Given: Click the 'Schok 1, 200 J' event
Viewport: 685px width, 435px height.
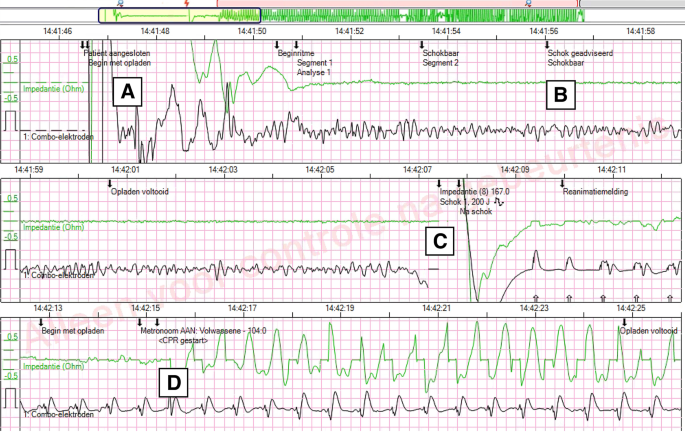Looking at the screenshot, I should tap(465, 202).
